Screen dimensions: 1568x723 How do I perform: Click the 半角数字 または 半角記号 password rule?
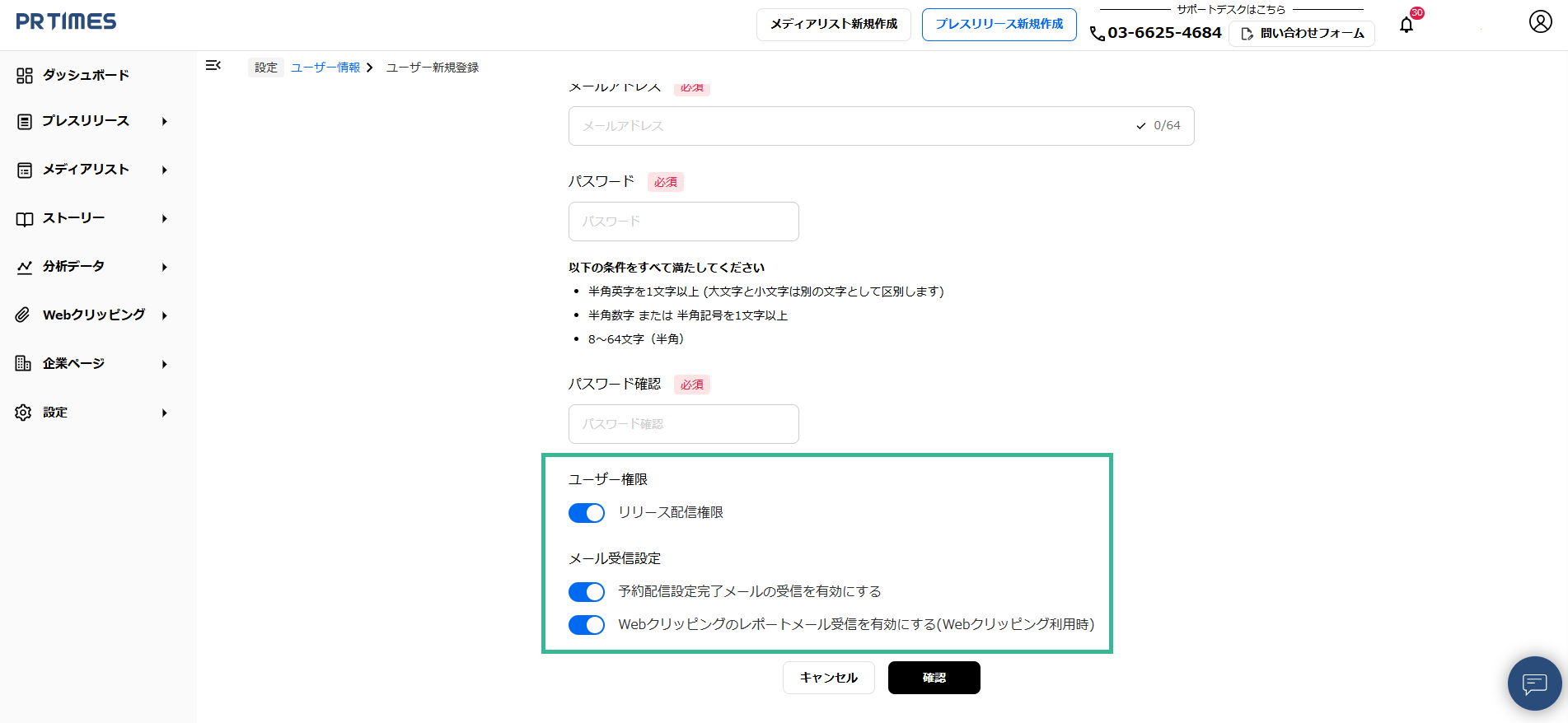(x=688, y=315)
